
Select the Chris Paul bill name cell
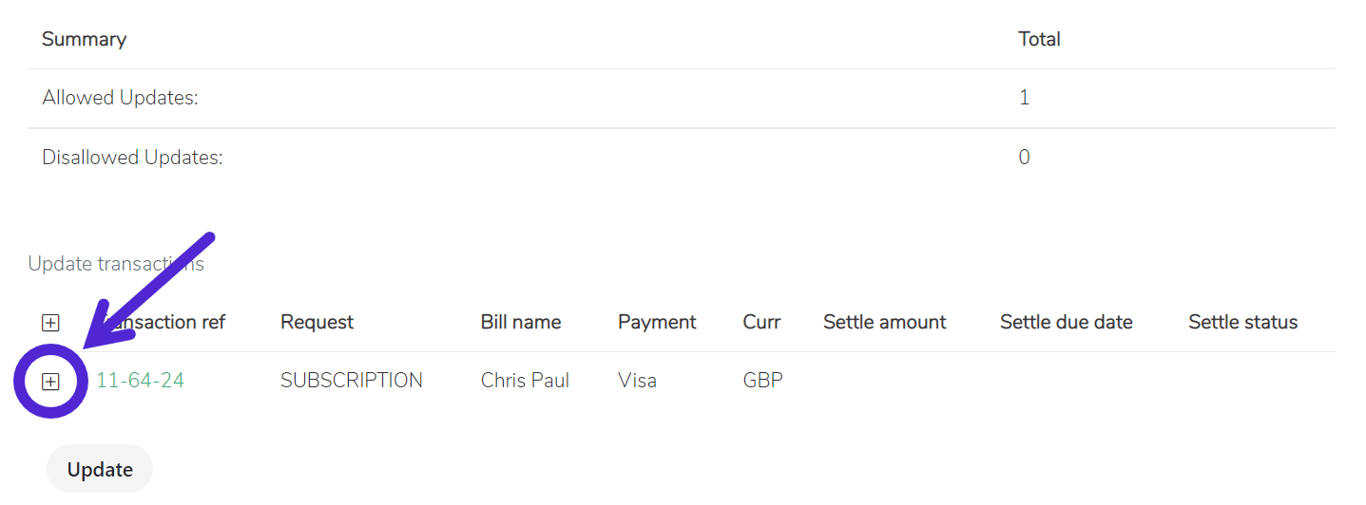[x=525, y=380]
